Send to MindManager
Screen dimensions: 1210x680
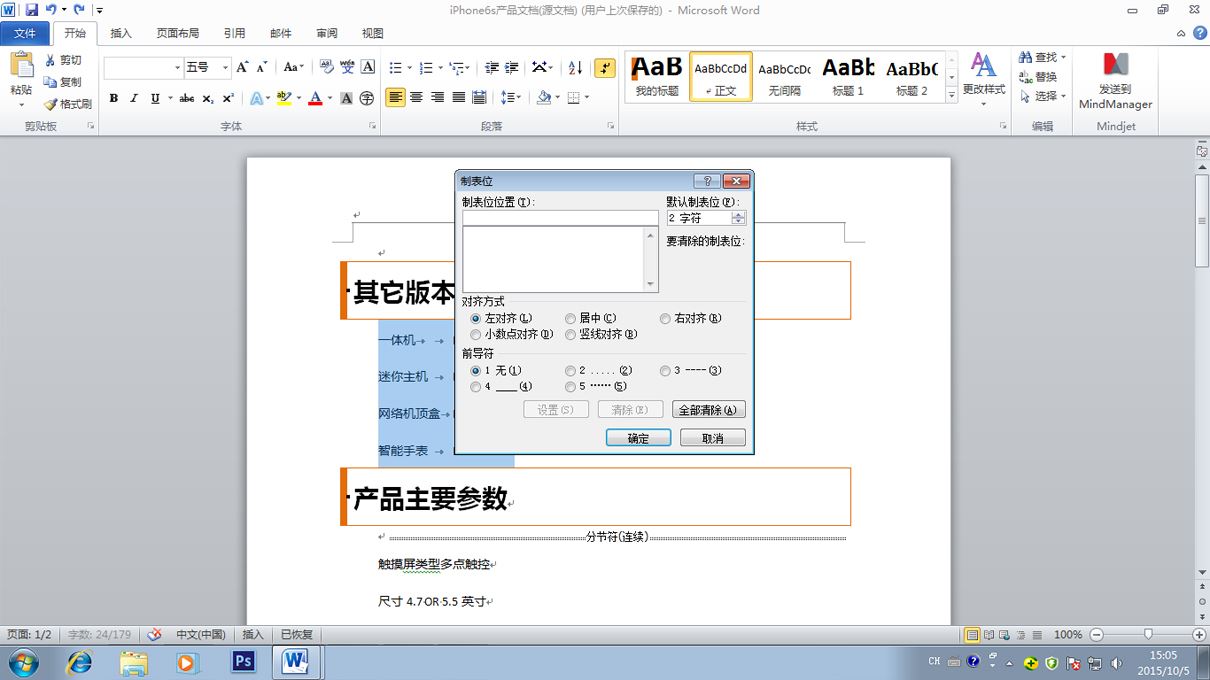[x=1115, y=82]
